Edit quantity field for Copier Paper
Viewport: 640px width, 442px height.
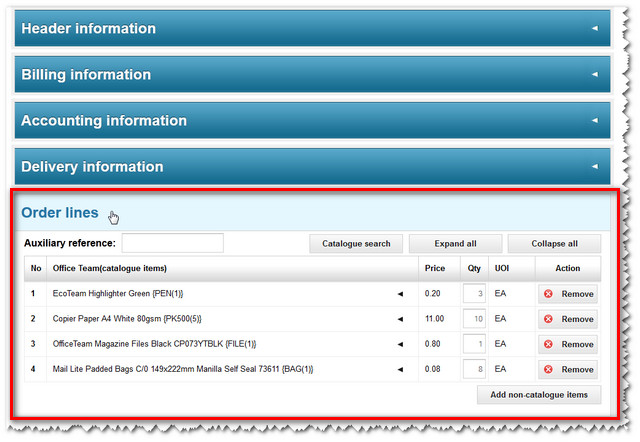coord(474,319)
